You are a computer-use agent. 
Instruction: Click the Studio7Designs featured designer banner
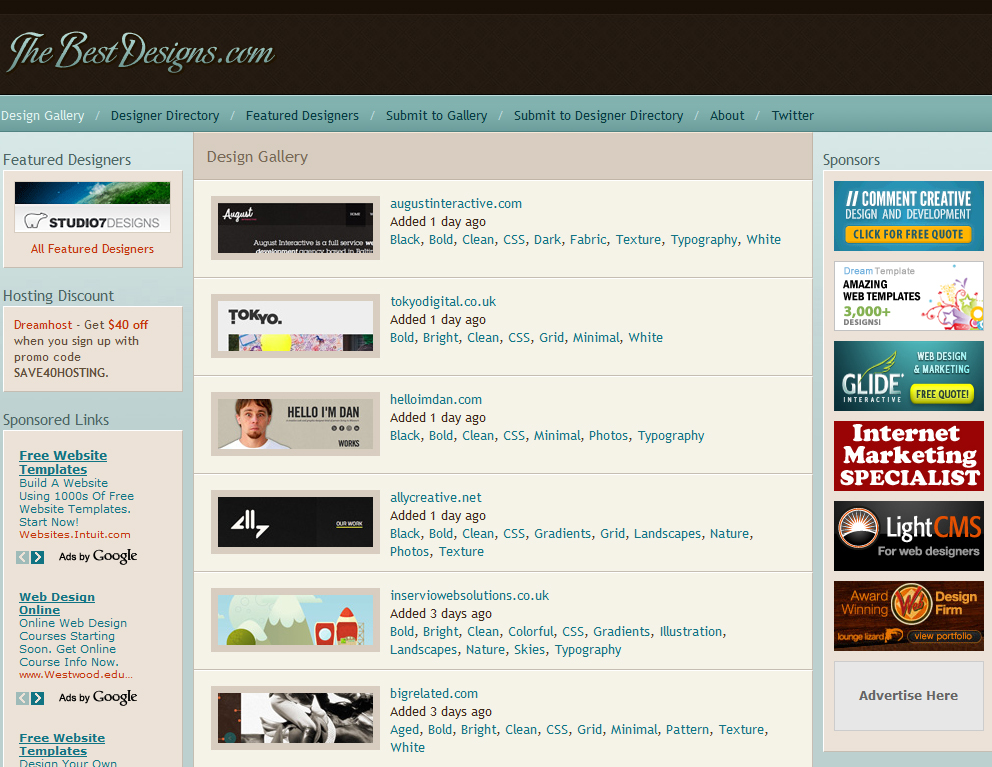click(92, 208)
